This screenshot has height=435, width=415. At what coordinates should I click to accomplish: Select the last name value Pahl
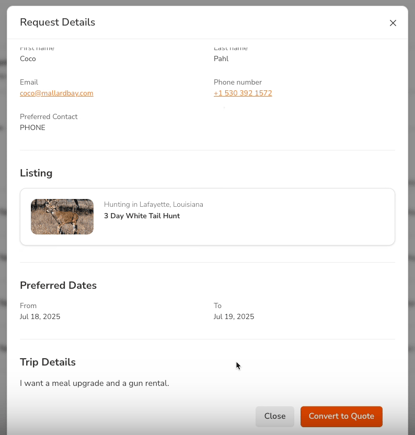221,59
